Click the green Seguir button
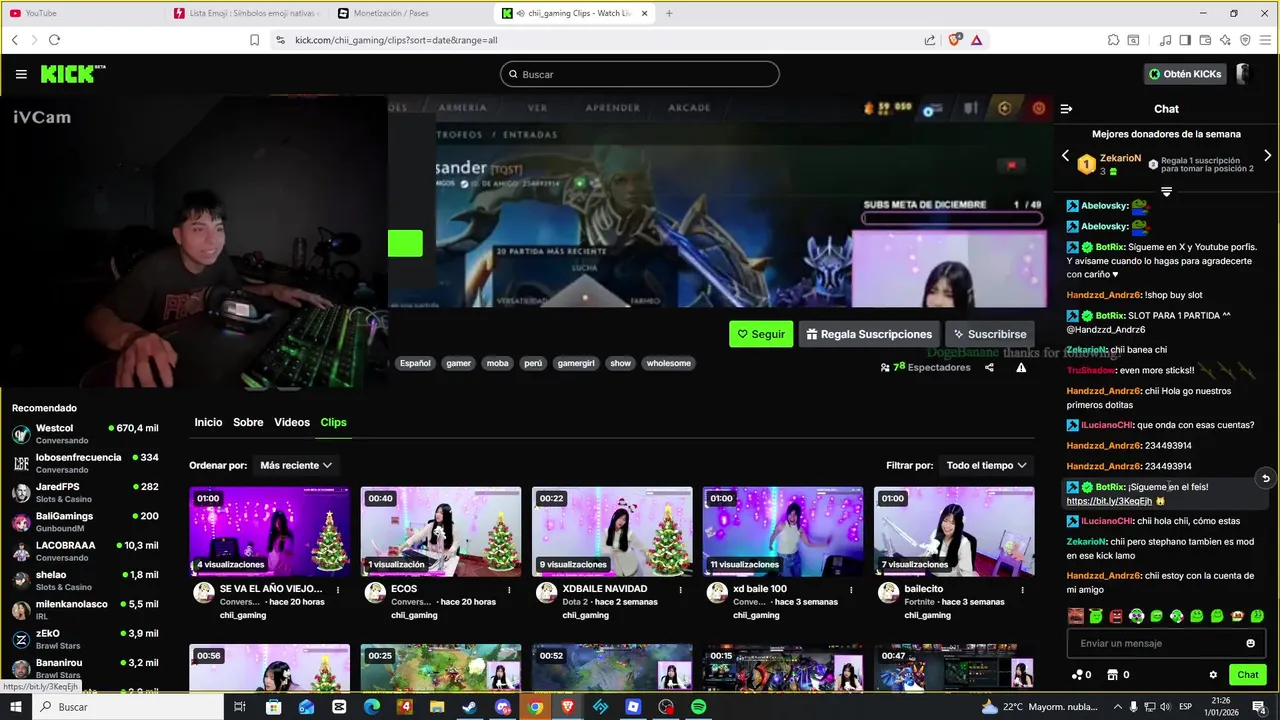Viewport: 1280px width, 720px height. (761, 334)
